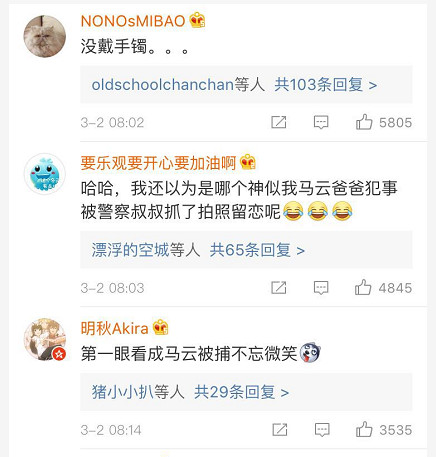Open username 要乐观要开心要加油啊
This screenshot has height=457, width=436.
pos(158,163)
